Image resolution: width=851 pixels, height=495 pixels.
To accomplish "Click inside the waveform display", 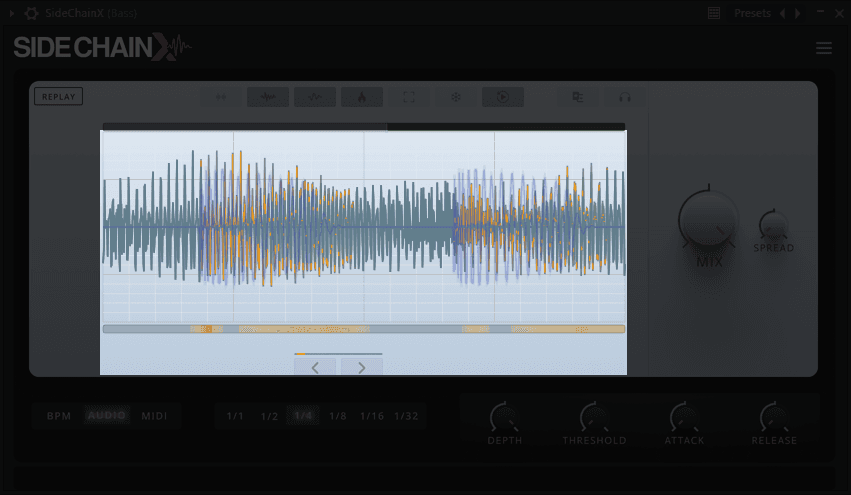I will [364, 226].
